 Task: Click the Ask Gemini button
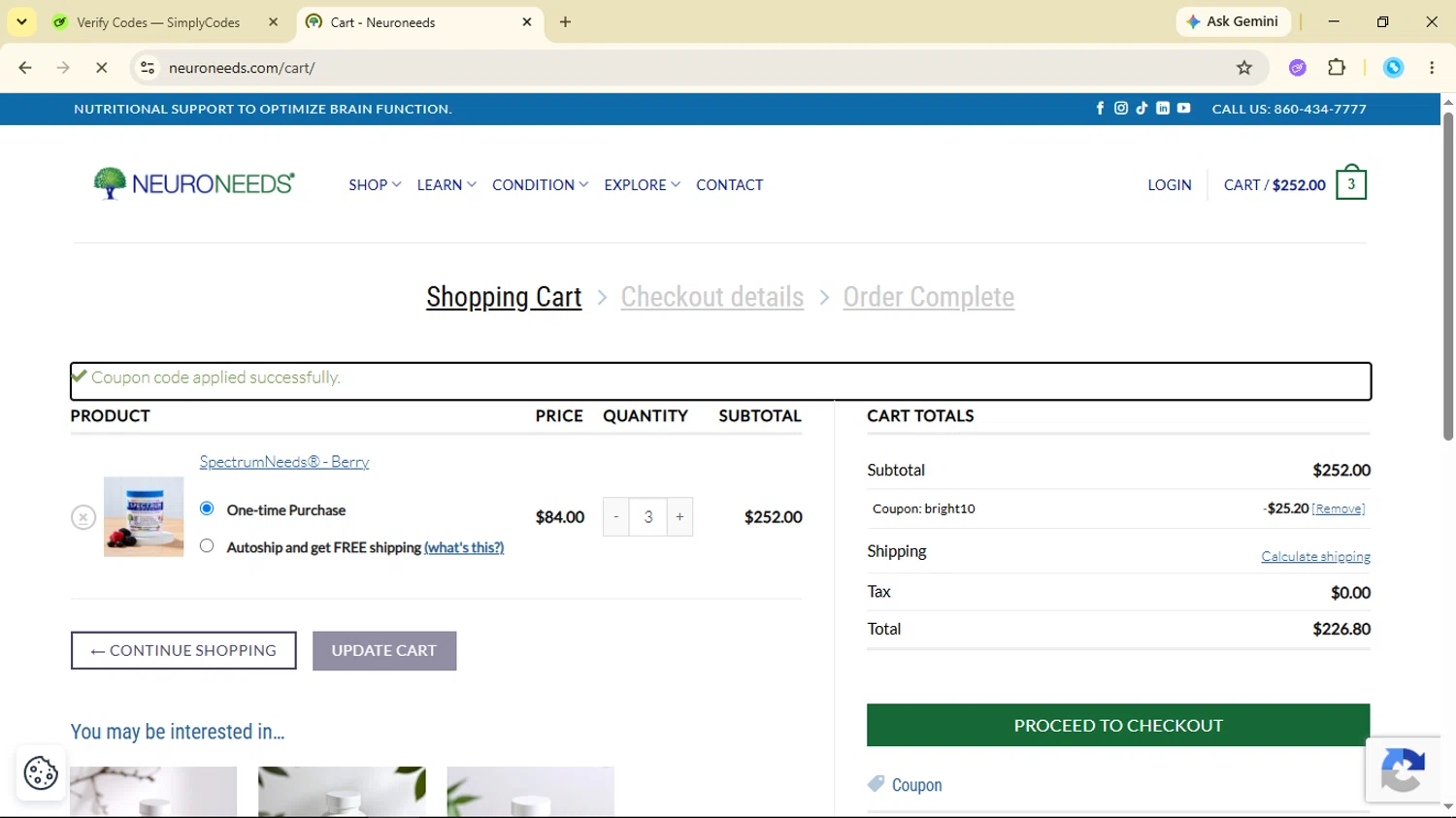[x=1233, y=21]
